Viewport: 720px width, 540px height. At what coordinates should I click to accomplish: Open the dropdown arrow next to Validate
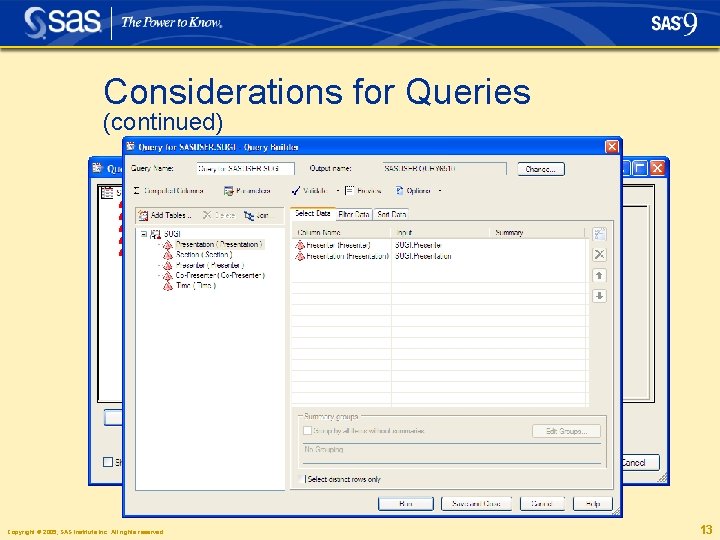point(338,191)
